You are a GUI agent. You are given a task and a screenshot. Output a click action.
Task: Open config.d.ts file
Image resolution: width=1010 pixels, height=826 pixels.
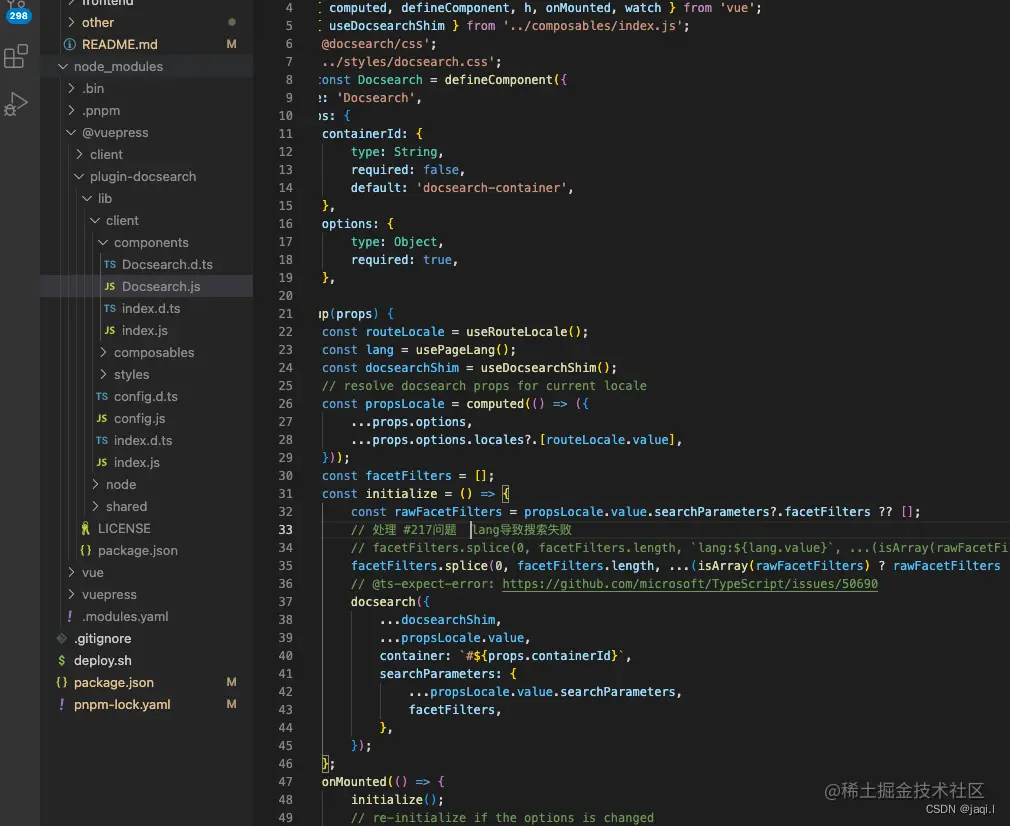coord(146,397)
